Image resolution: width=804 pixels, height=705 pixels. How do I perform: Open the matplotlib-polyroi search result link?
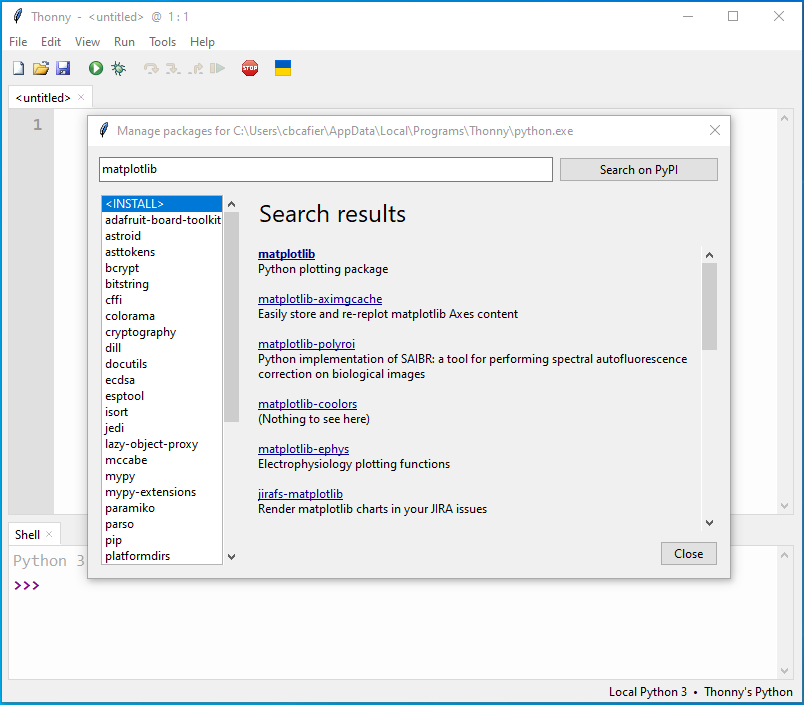[306, 344]
